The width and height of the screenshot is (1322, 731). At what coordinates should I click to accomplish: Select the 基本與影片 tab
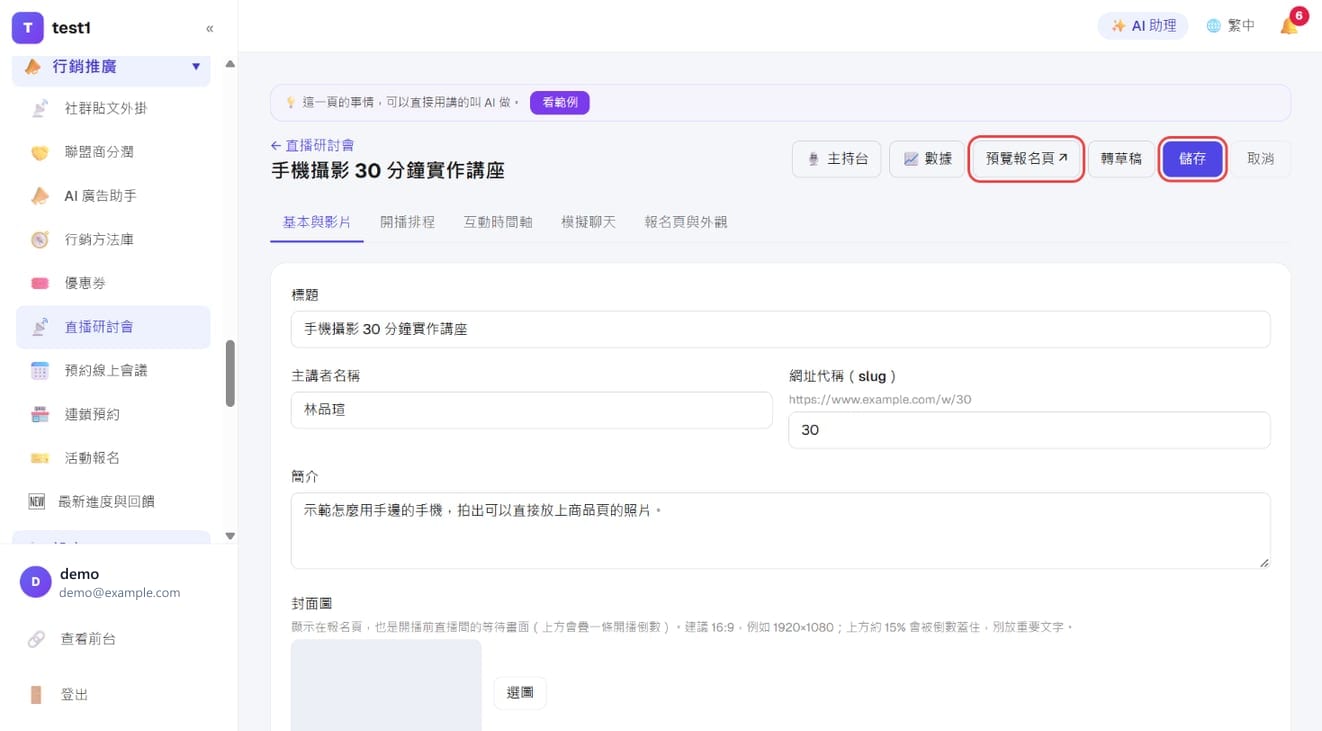point(317,222)
